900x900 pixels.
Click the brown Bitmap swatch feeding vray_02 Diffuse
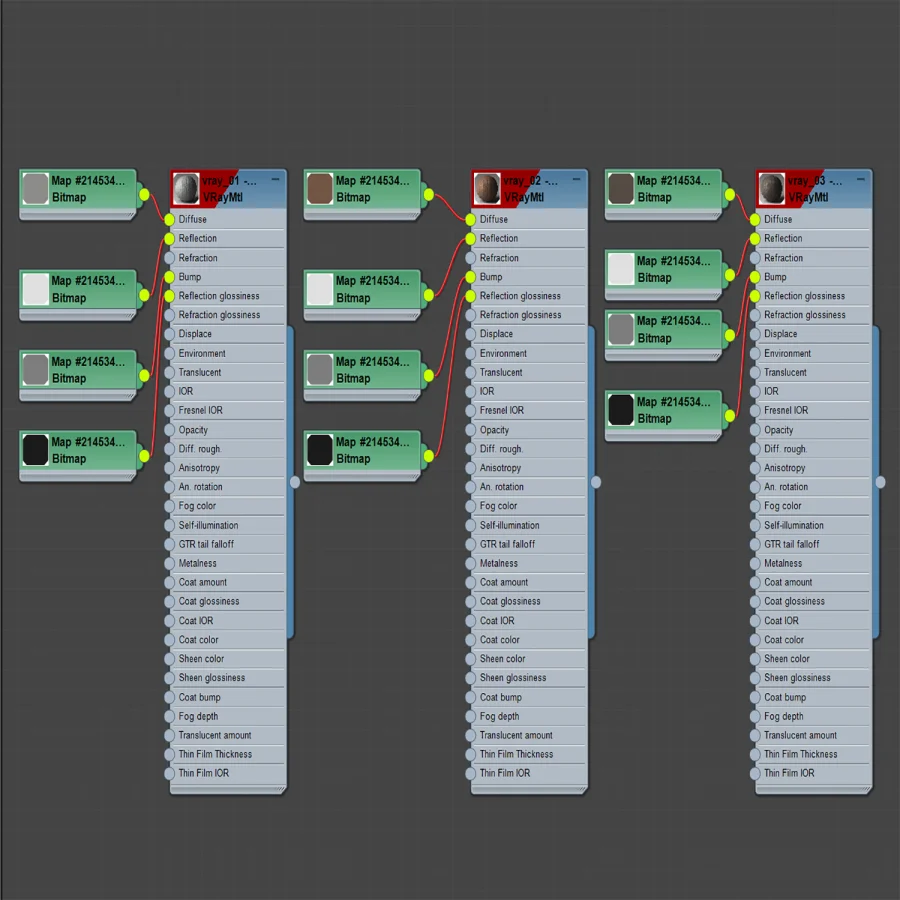pyautogui.click(x=320, y=189)
